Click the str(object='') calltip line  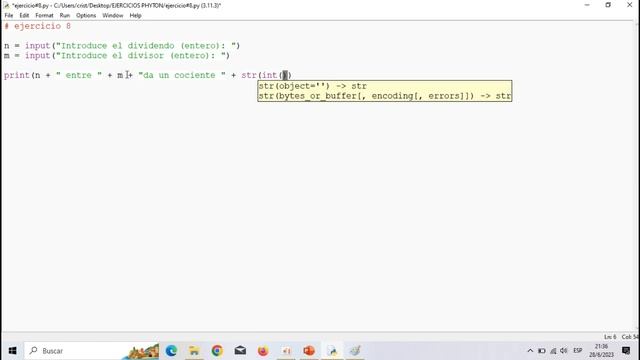coord(313,86)
